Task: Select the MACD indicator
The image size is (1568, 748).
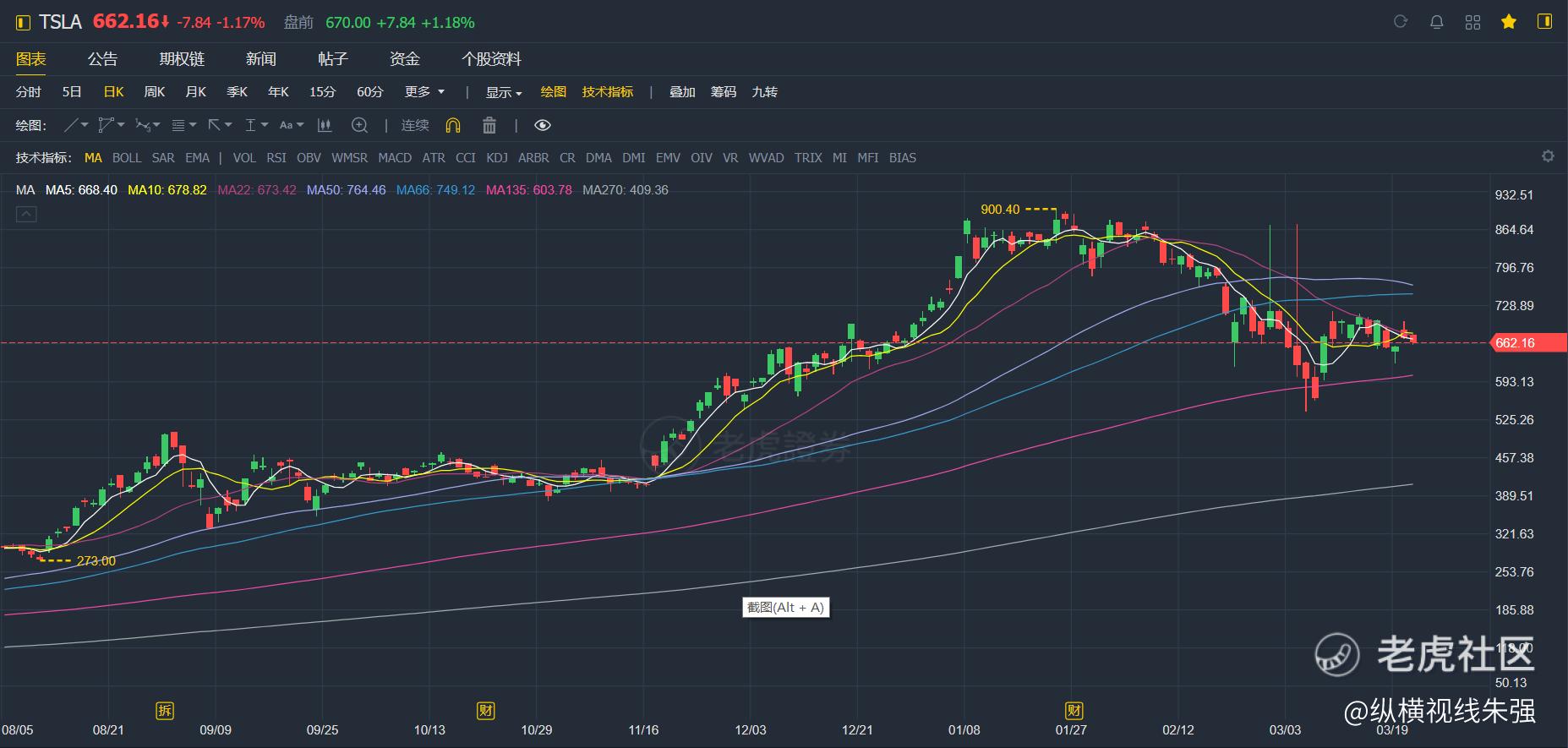Action: (x=395, y=158)
